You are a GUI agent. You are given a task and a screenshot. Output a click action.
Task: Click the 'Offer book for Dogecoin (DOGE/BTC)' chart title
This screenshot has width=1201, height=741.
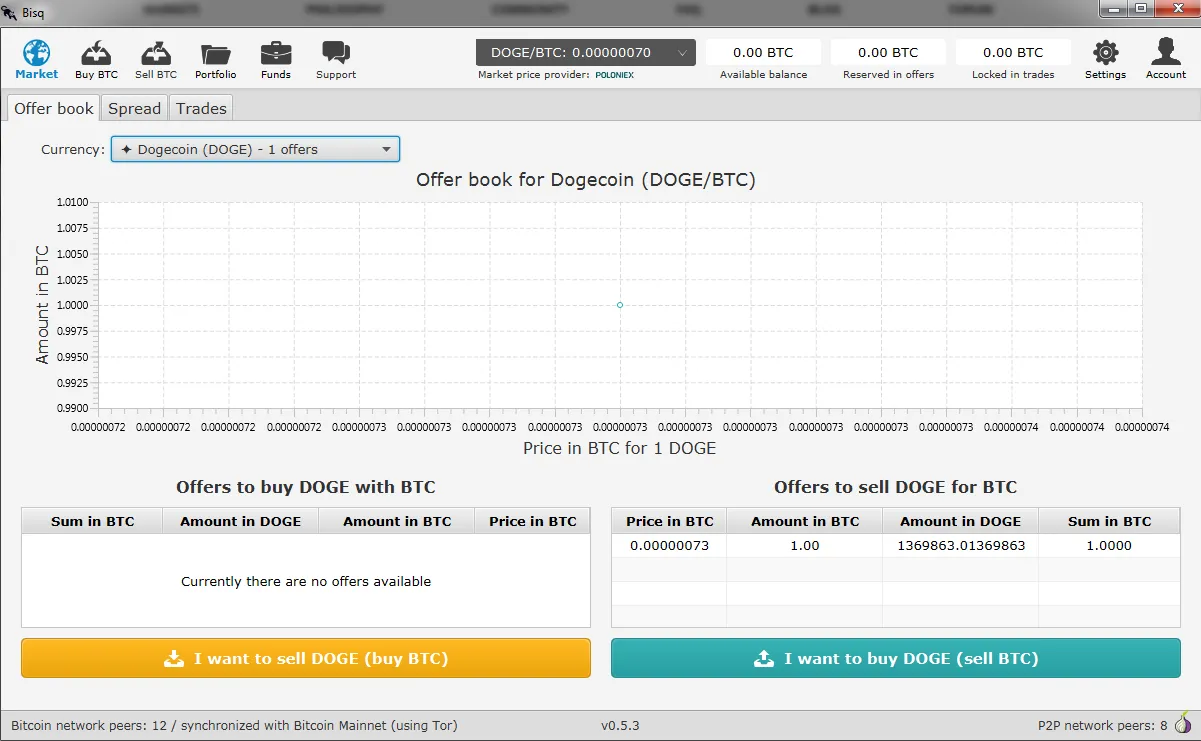[x=586, y=180]
